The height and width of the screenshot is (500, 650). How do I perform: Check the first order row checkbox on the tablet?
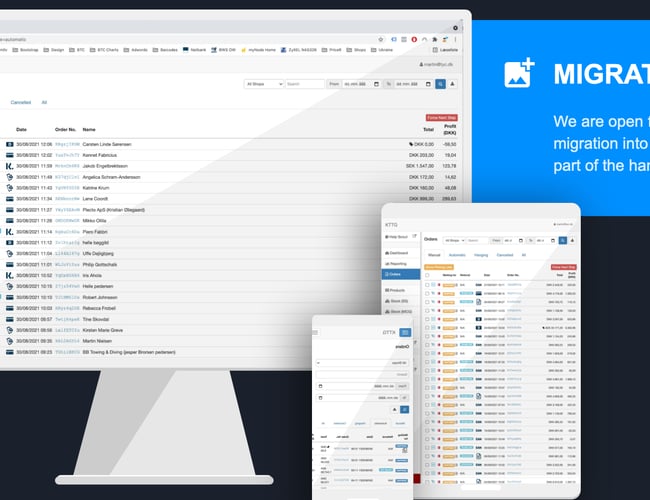pyautogui.click(x=428, y=285)
